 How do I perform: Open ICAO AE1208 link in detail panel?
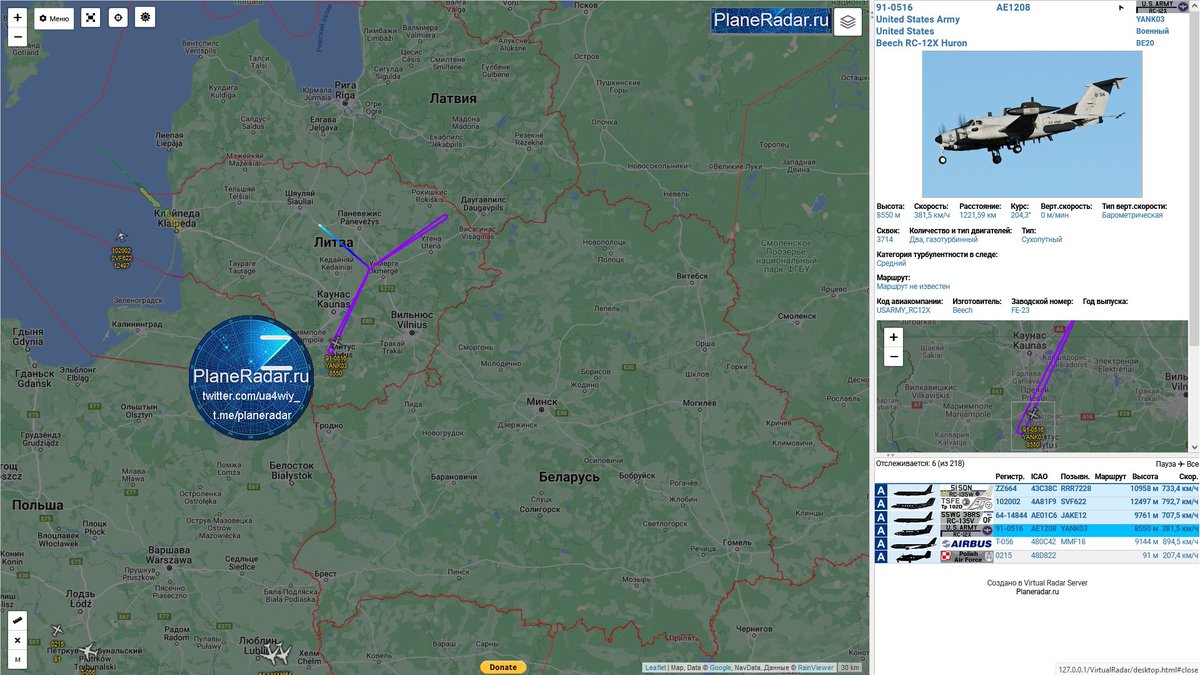click(x=1013, y=8)
